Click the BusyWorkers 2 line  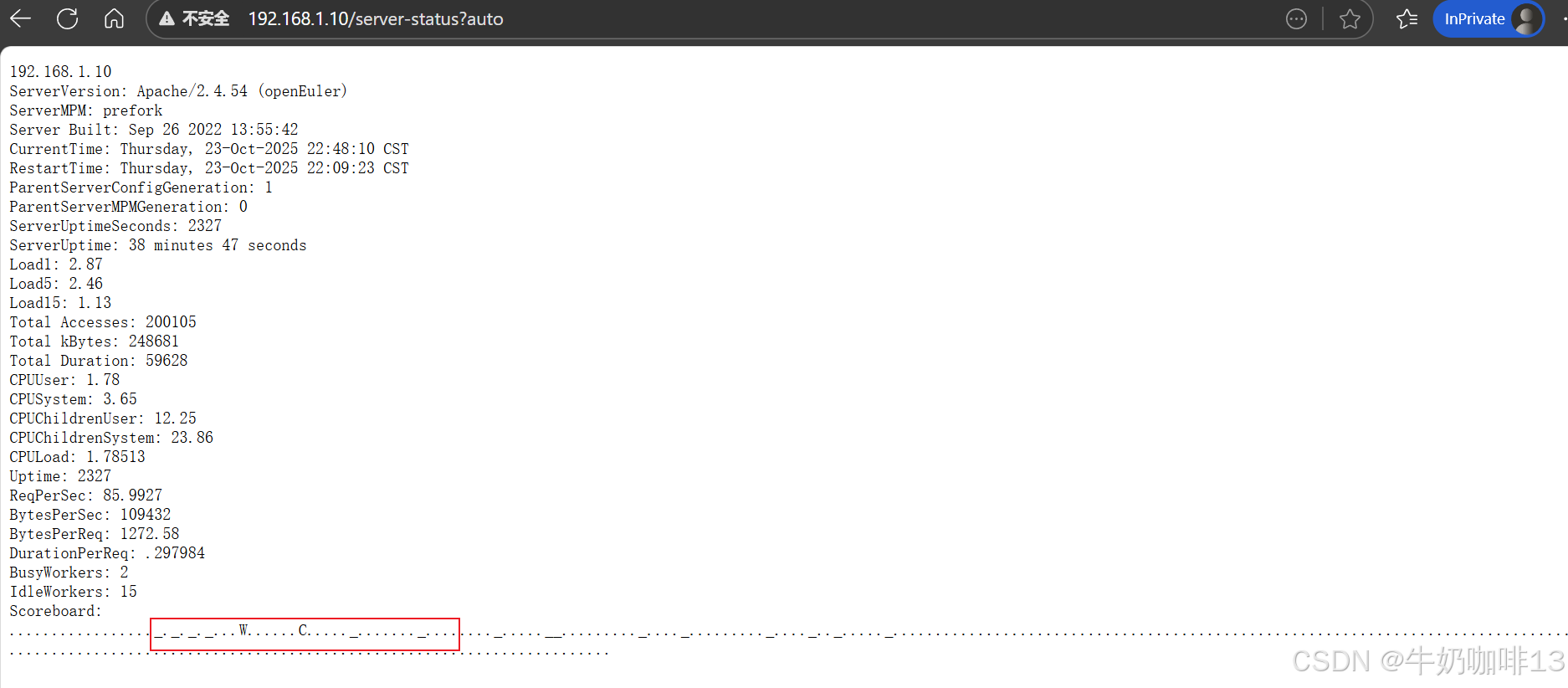[69, 572]
